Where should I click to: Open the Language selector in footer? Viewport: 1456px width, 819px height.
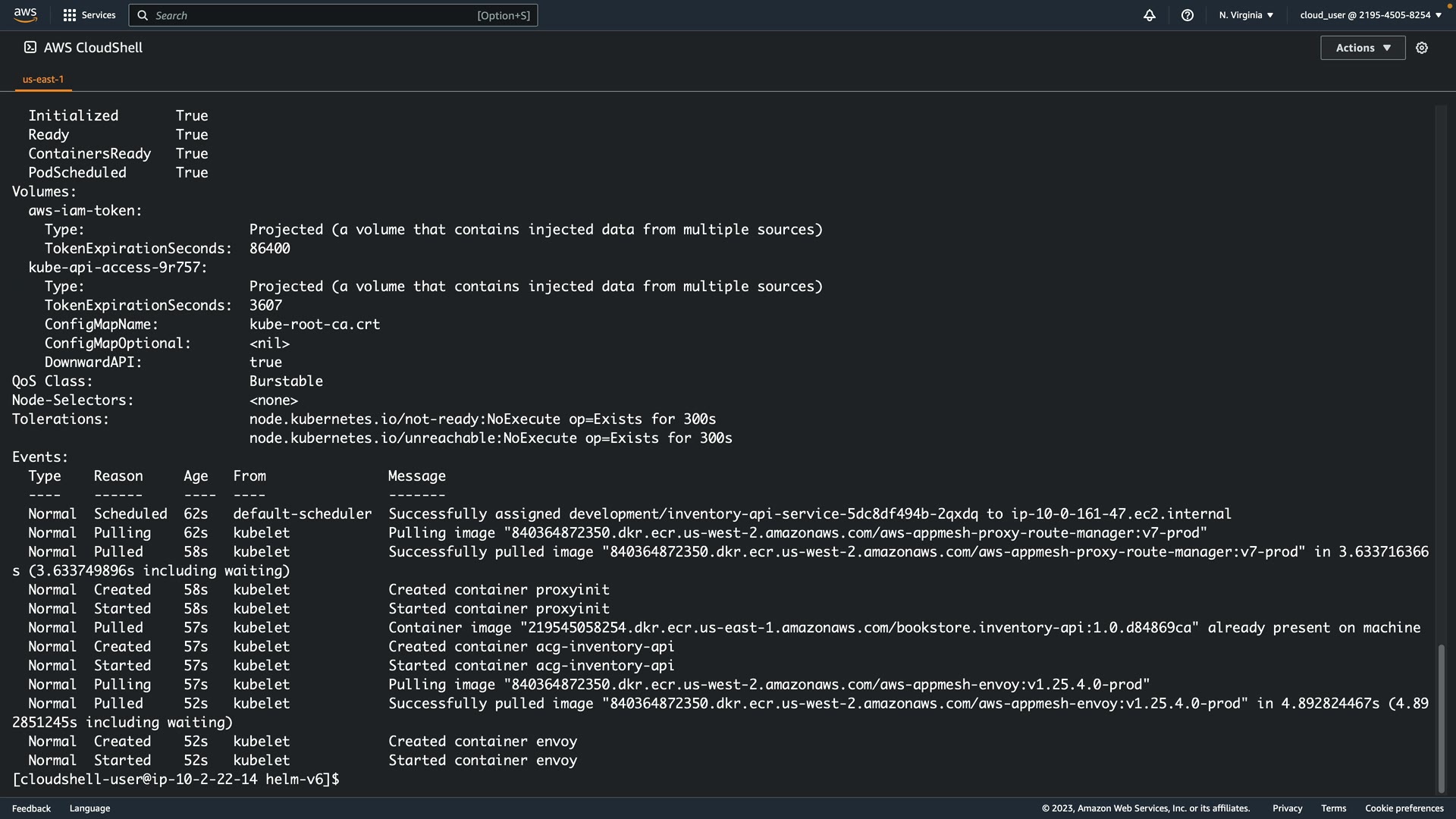(89, 808)
